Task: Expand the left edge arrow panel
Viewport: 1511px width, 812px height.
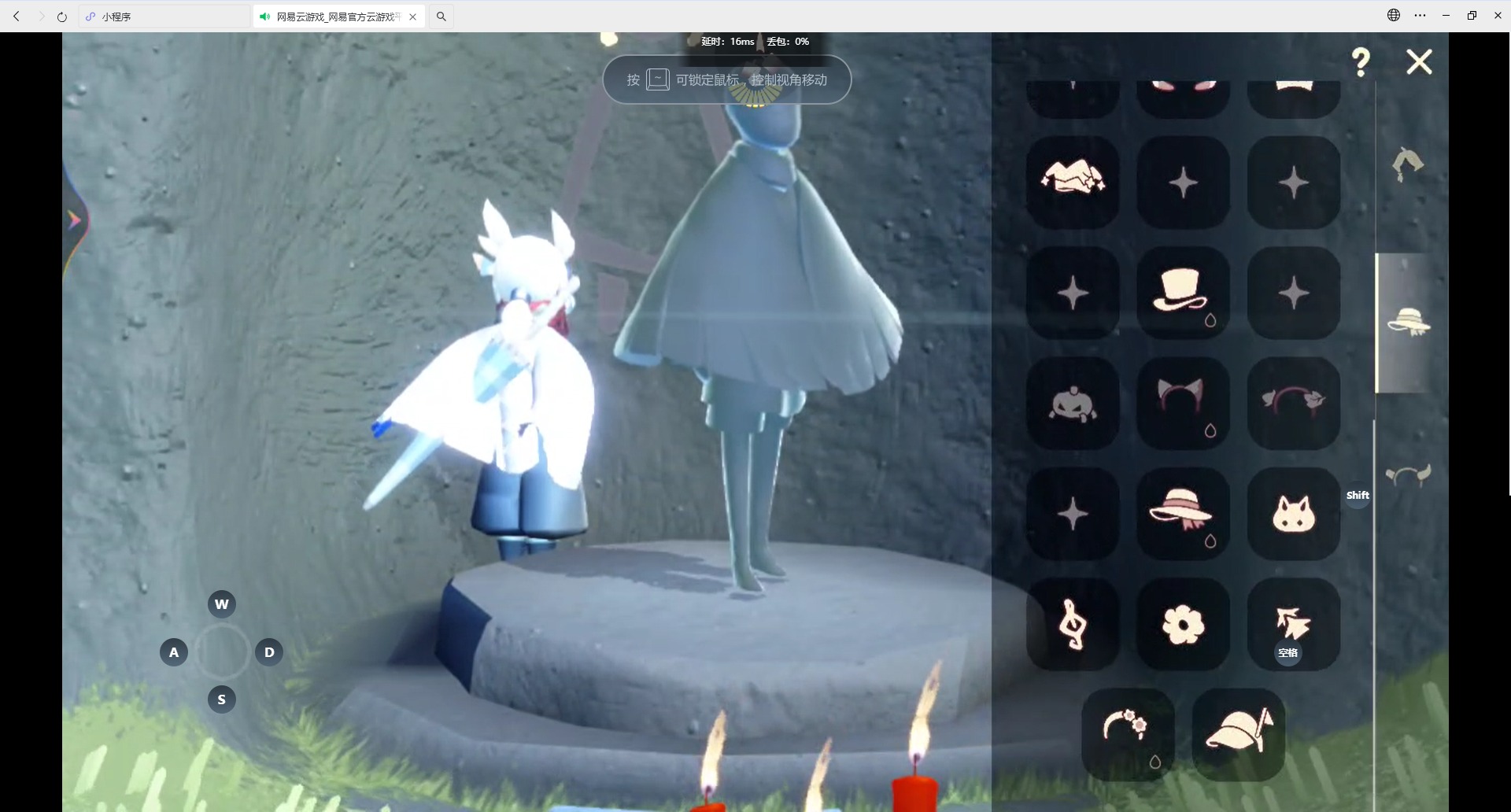Action: tap(75, 220)
